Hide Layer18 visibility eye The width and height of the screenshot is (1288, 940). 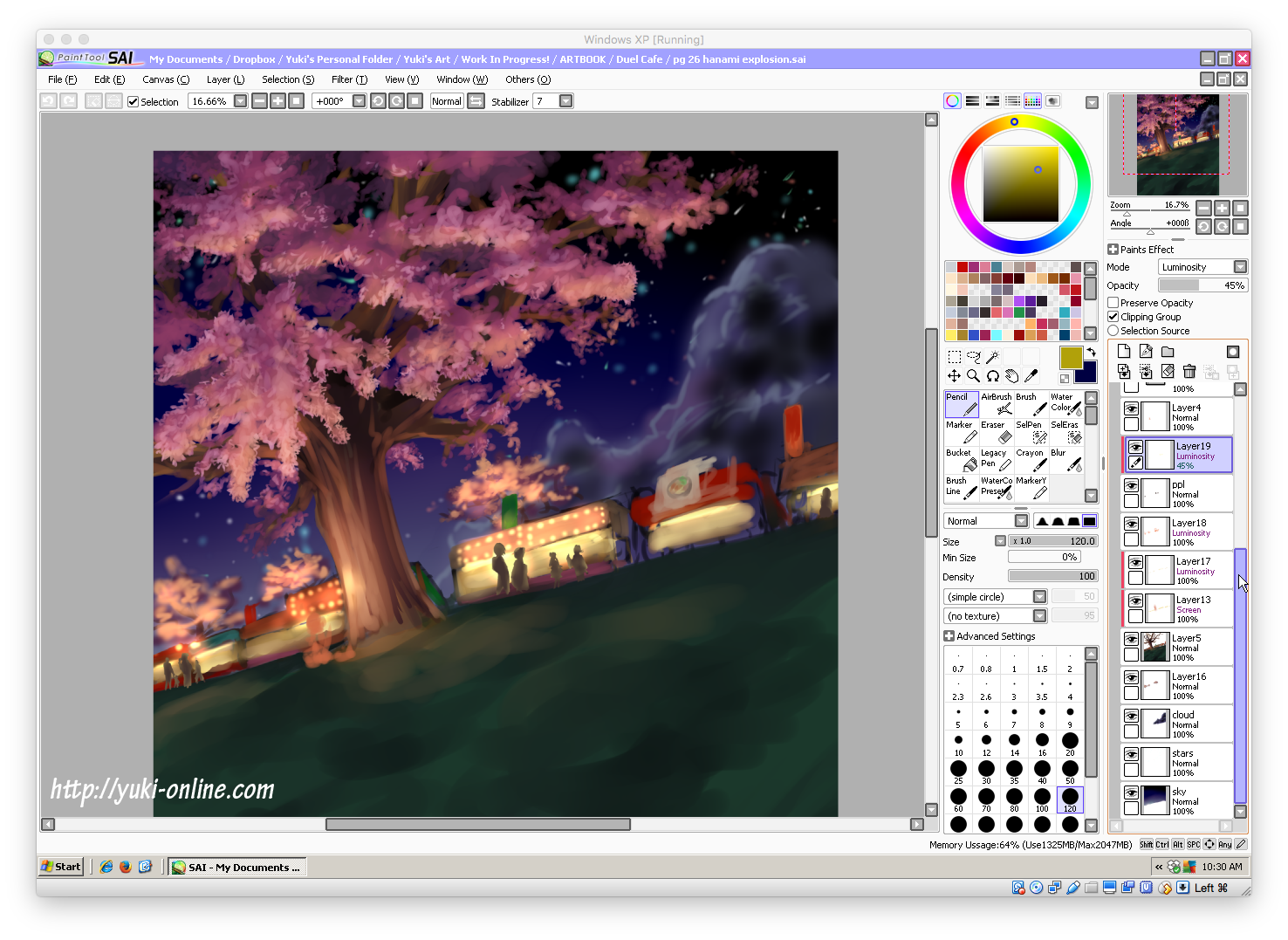(x=1131, y=524)
